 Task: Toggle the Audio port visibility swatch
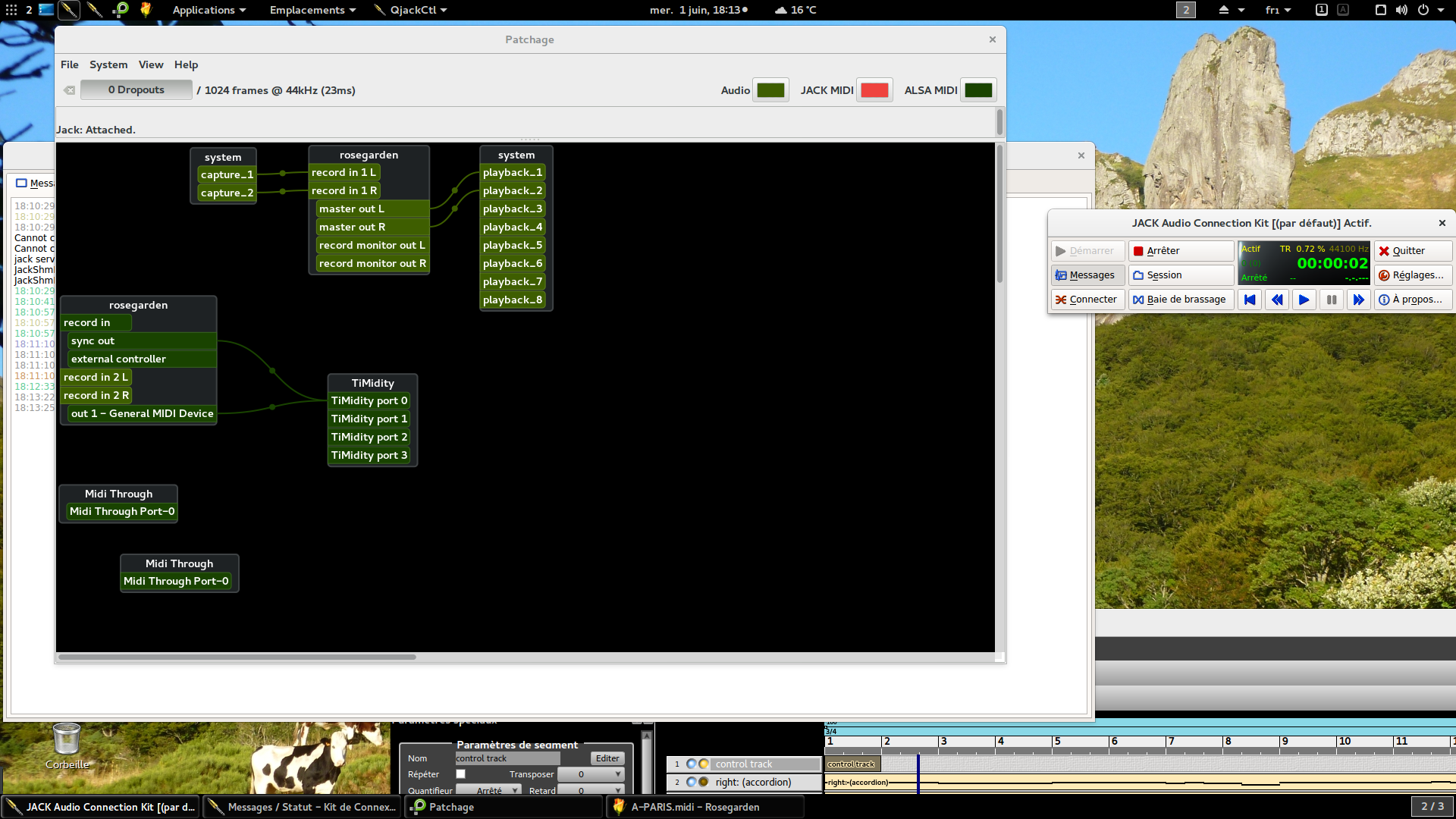(770, 90)
